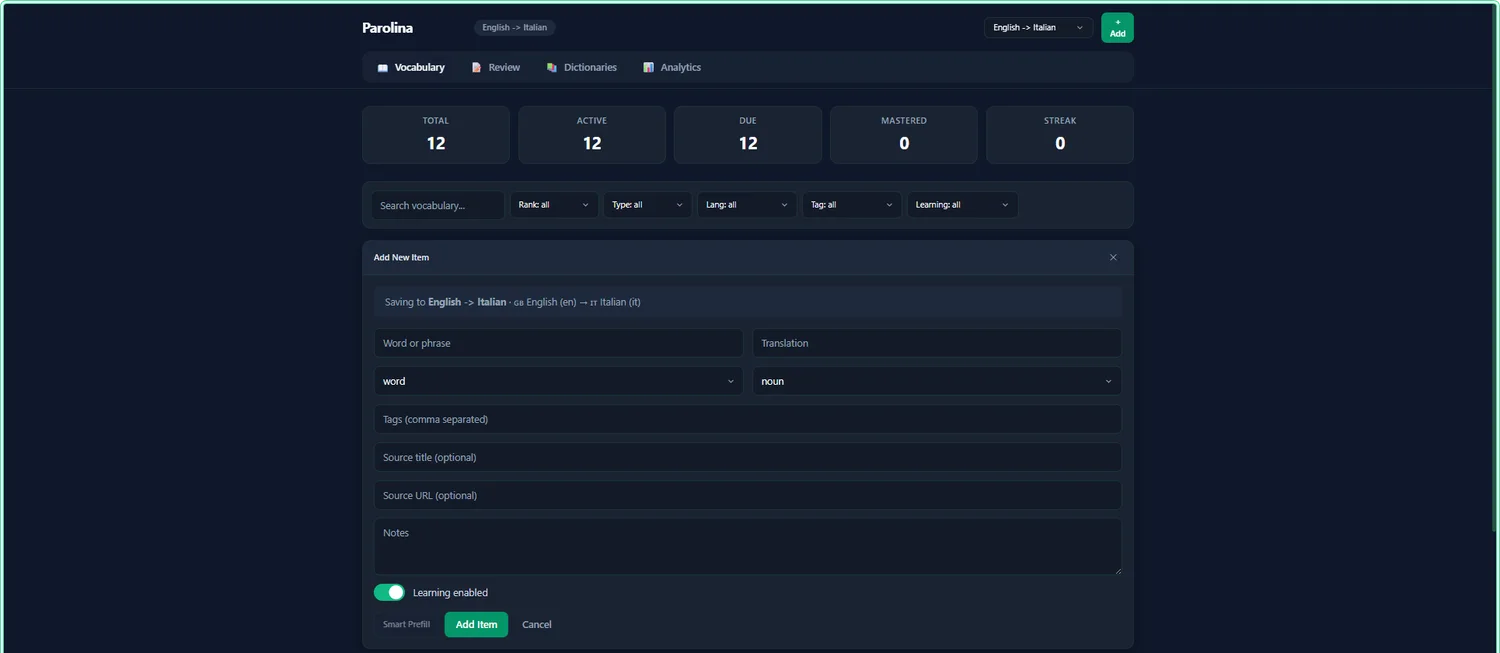1500x653 pixels.
Task: Open the Type: all filter dropdown
Action: coord(648,205)
